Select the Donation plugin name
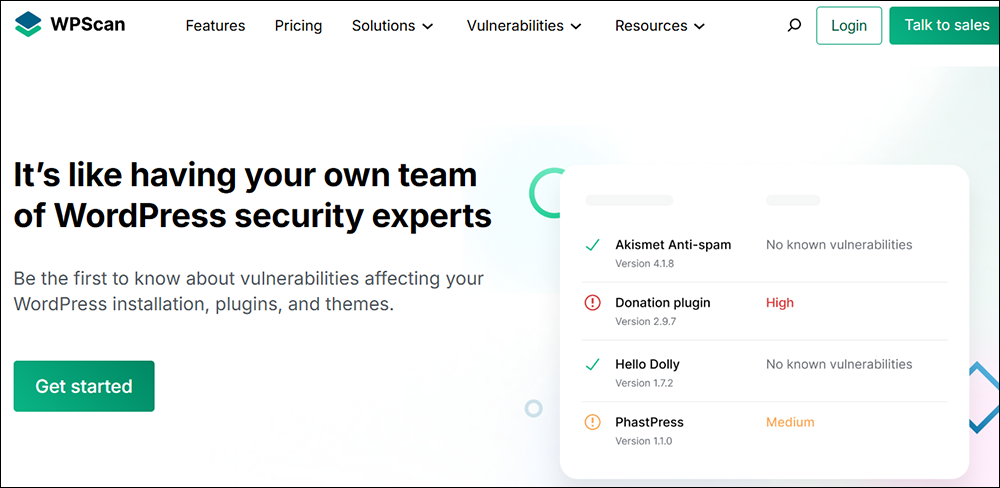This screenshot has width=1000, height=488. click(x=663, y=303)
